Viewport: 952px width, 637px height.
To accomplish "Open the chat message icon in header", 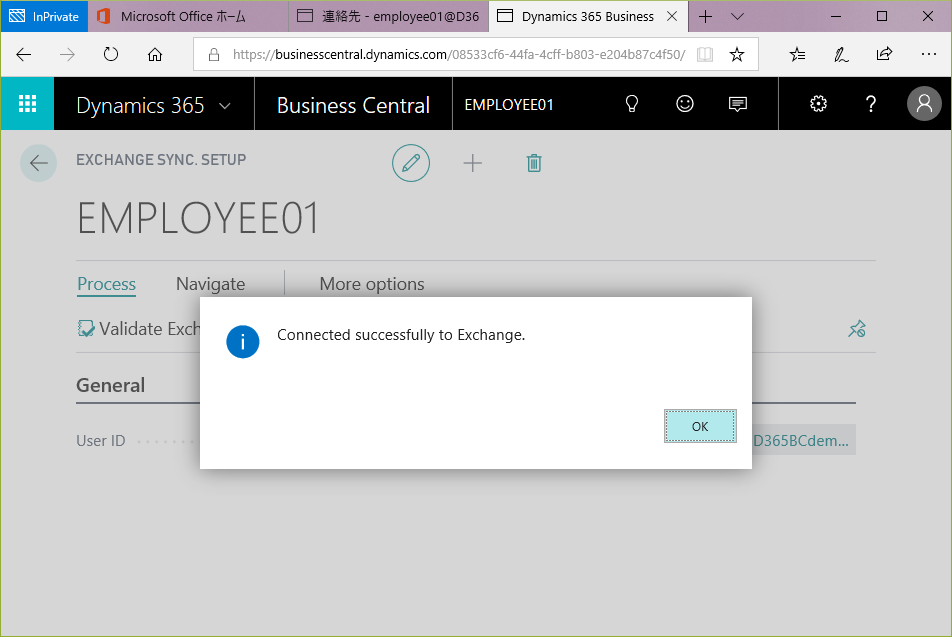I will pyautogui.click(x=738, y=104).
